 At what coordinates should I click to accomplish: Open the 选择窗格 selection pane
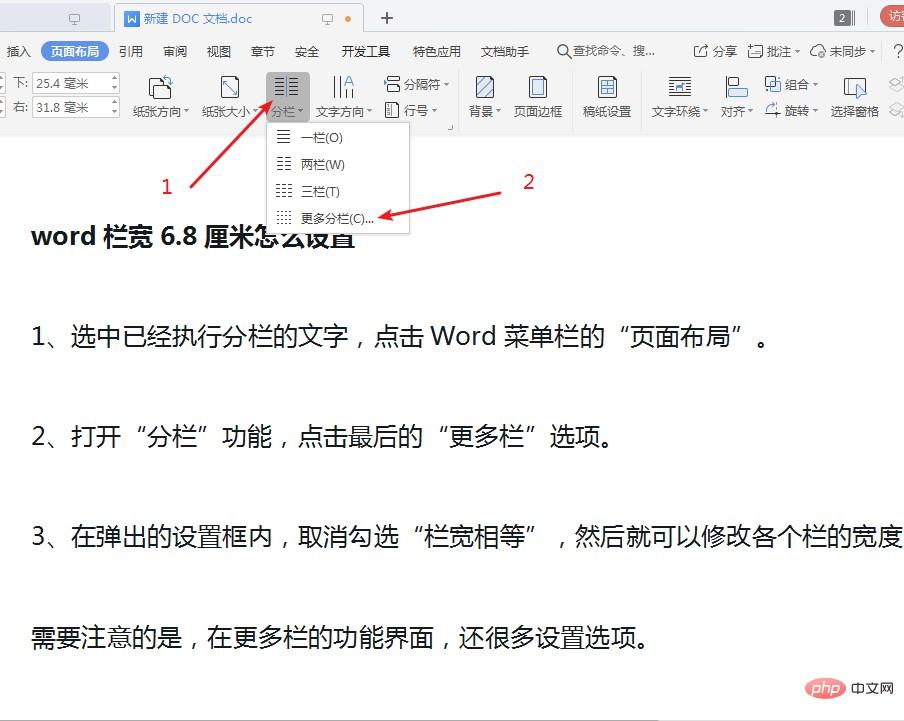pos(854,96)
